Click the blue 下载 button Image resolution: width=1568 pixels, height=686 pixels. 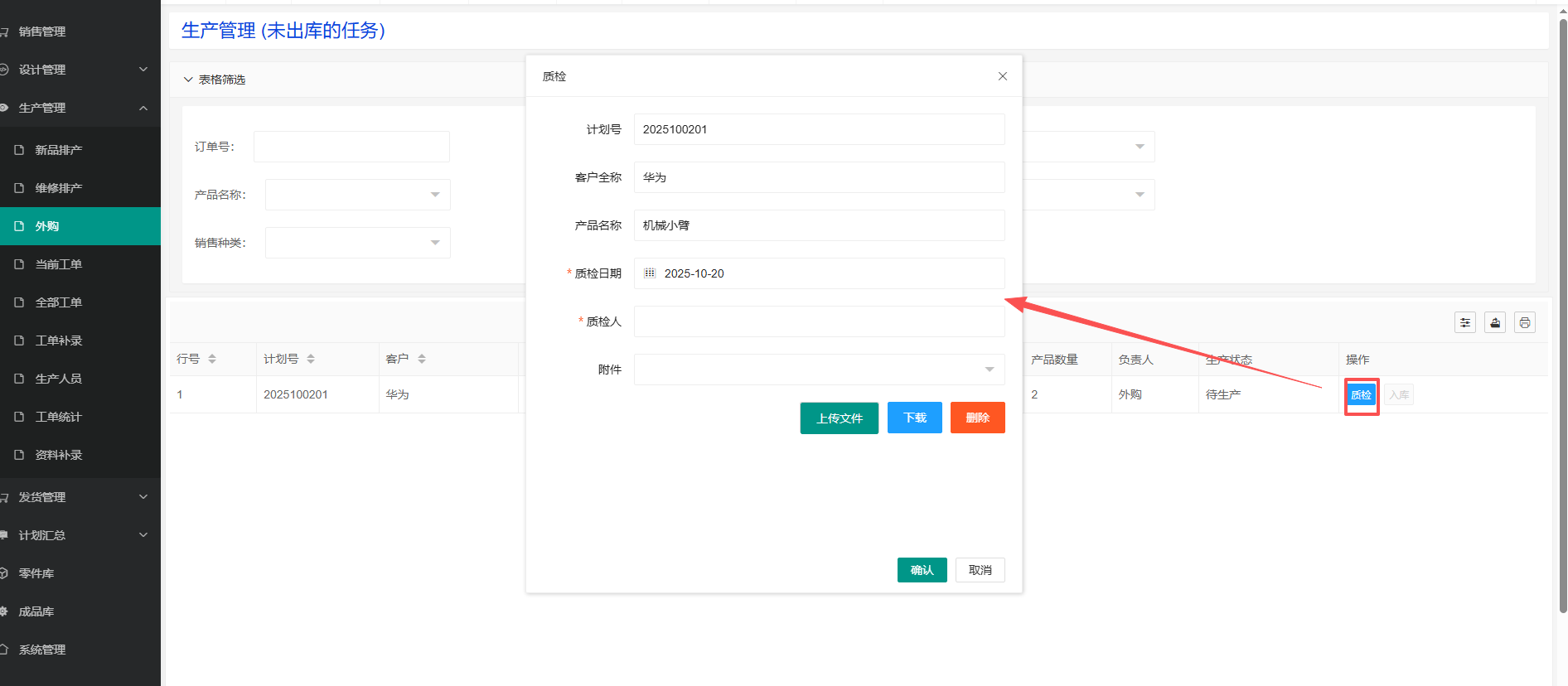click(915, 418)
